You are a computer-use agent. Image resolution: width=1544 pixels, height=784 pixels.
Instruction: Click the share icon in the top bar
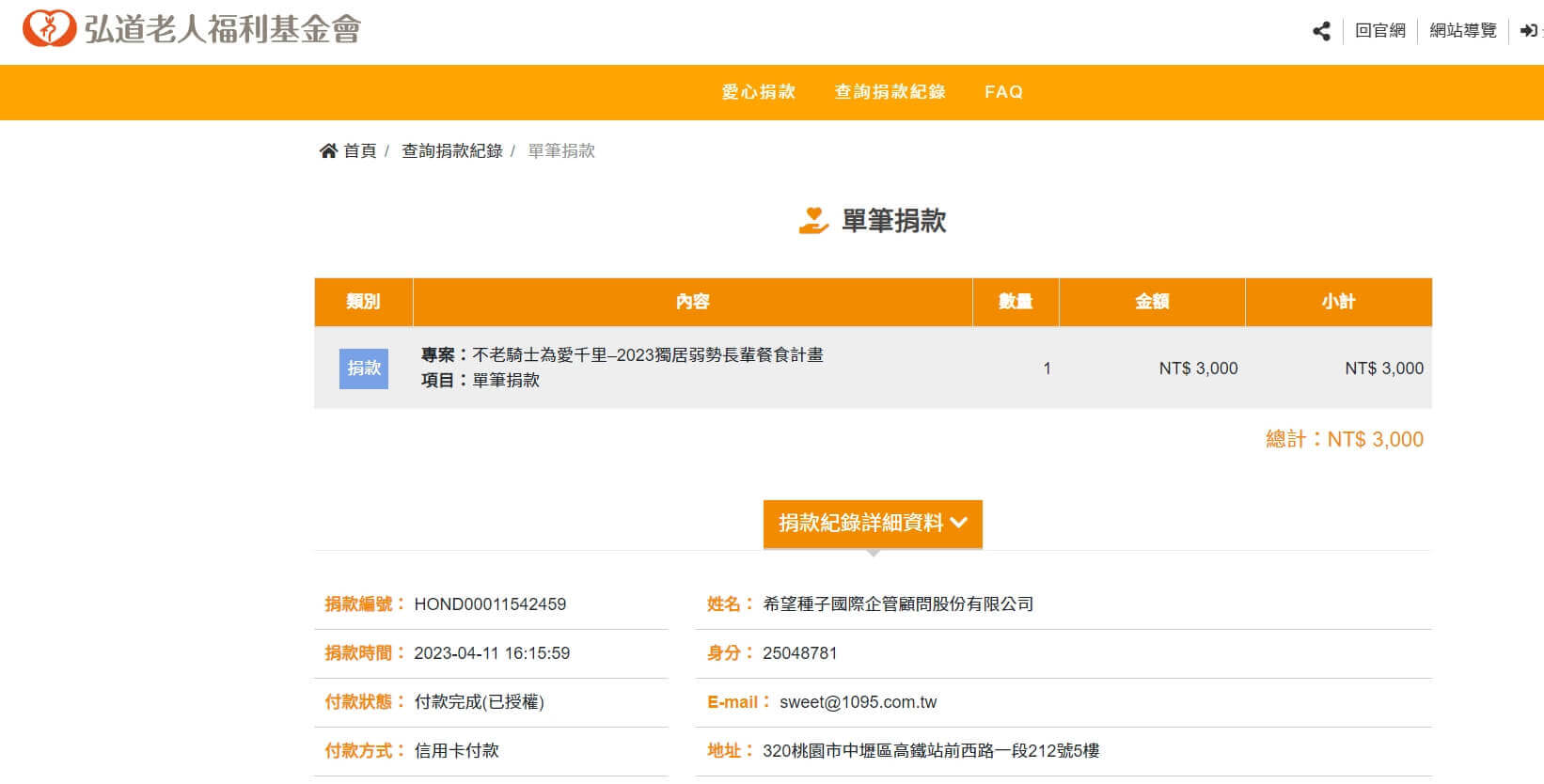coord(1321,31)
